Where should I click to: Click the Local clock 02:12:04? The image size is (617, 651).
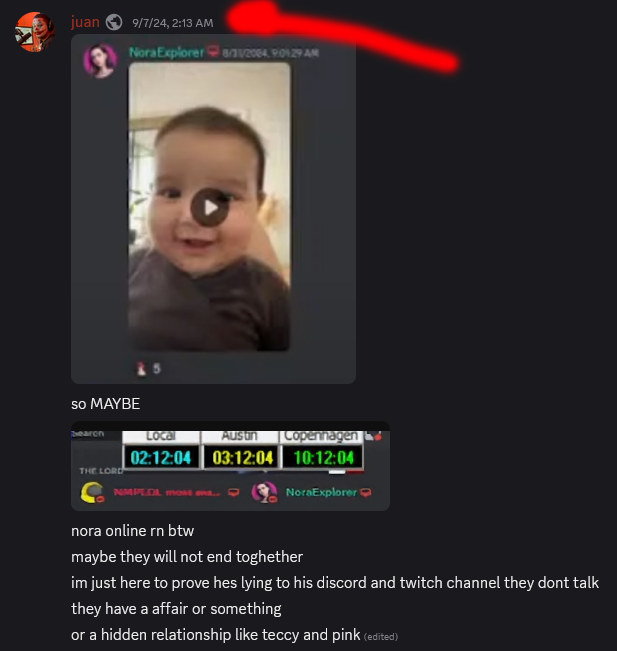pyautogui.click(x=161, y=457)
